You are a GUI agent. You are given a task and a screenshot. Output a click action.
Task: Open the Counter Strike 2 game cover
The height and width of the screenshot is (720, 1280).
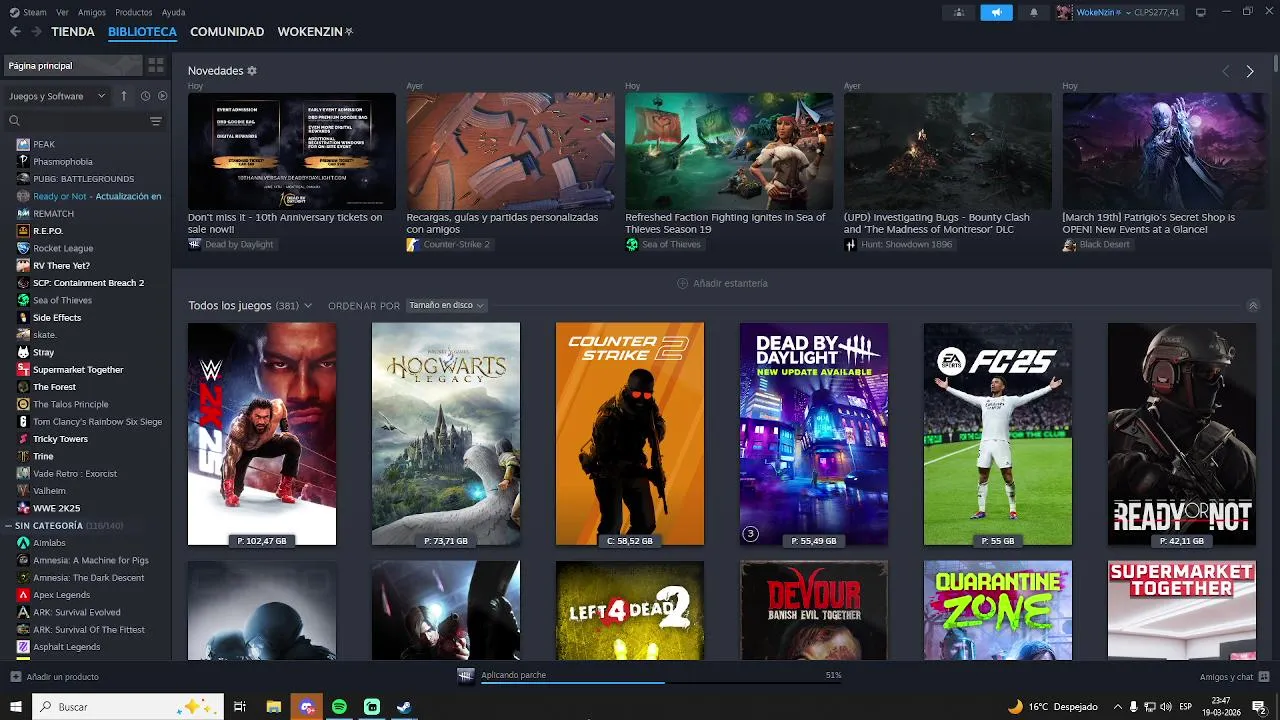pyautogui.click(x=630, y=434)
